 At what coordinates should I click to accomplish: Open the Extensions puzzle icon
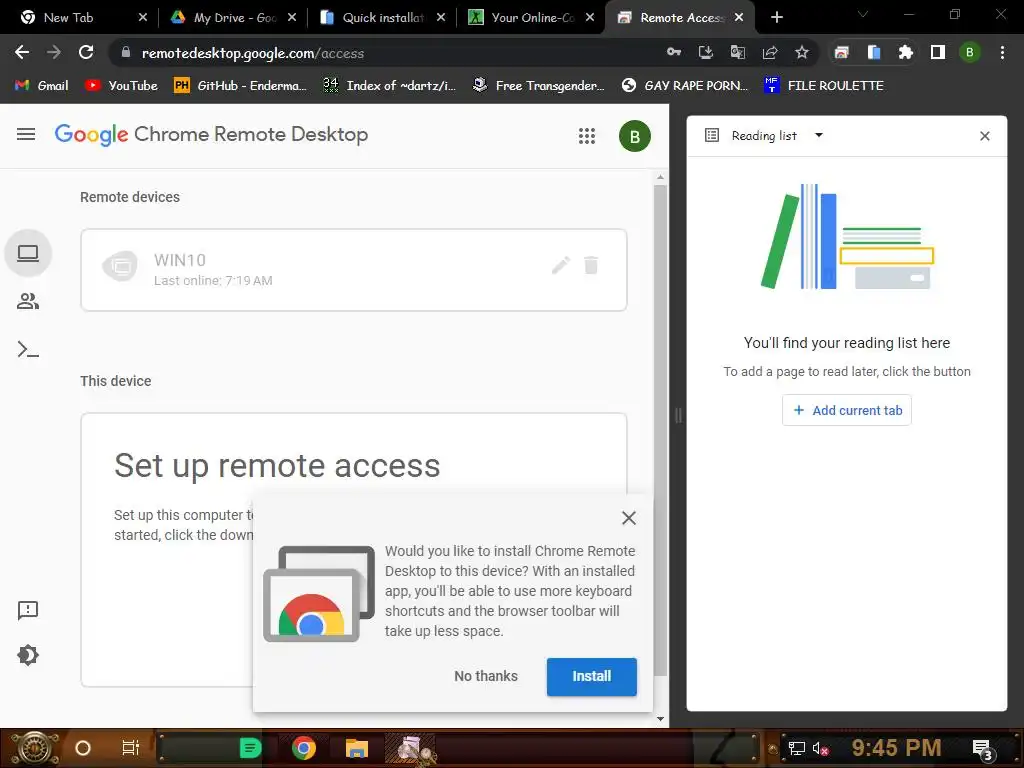(906, 52)
